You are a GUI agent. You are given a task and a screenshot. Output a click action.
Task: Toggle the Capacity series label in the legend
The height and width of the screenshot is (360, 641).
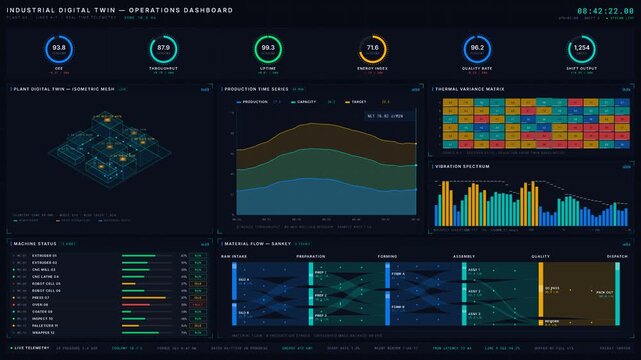click(307, 102)
